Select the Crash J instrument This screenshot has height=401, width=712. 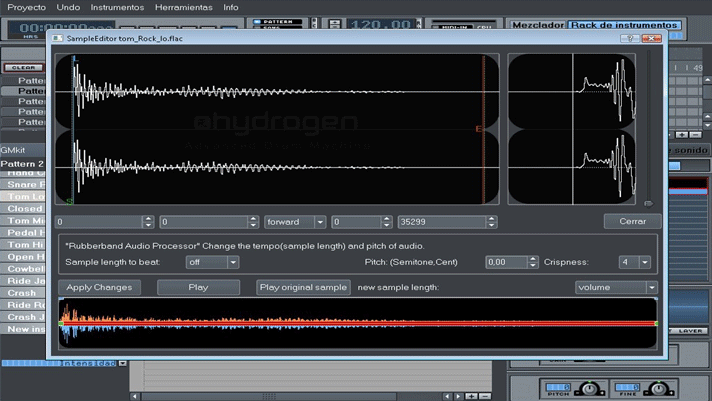pyautogui.click(x=23, y=317)
